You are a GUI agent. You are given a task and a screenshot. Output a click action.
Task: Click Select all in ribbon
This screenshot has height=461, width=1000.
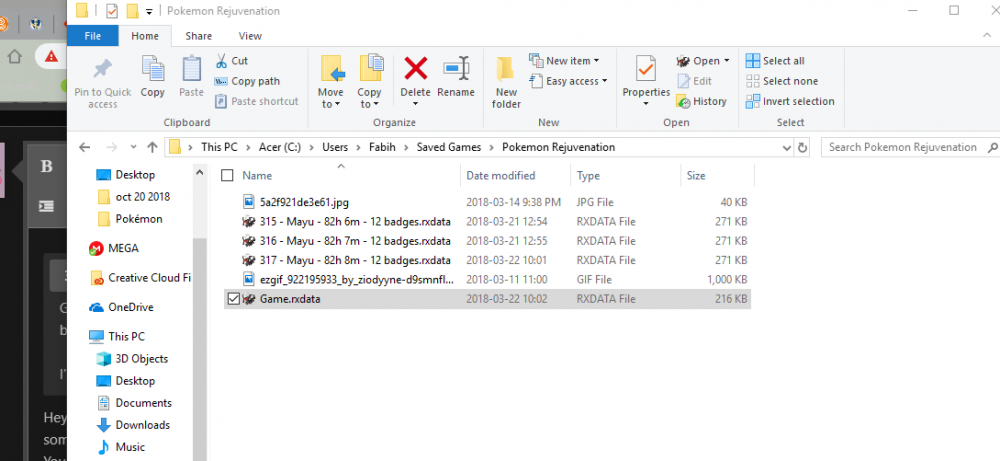coord(775,61)
